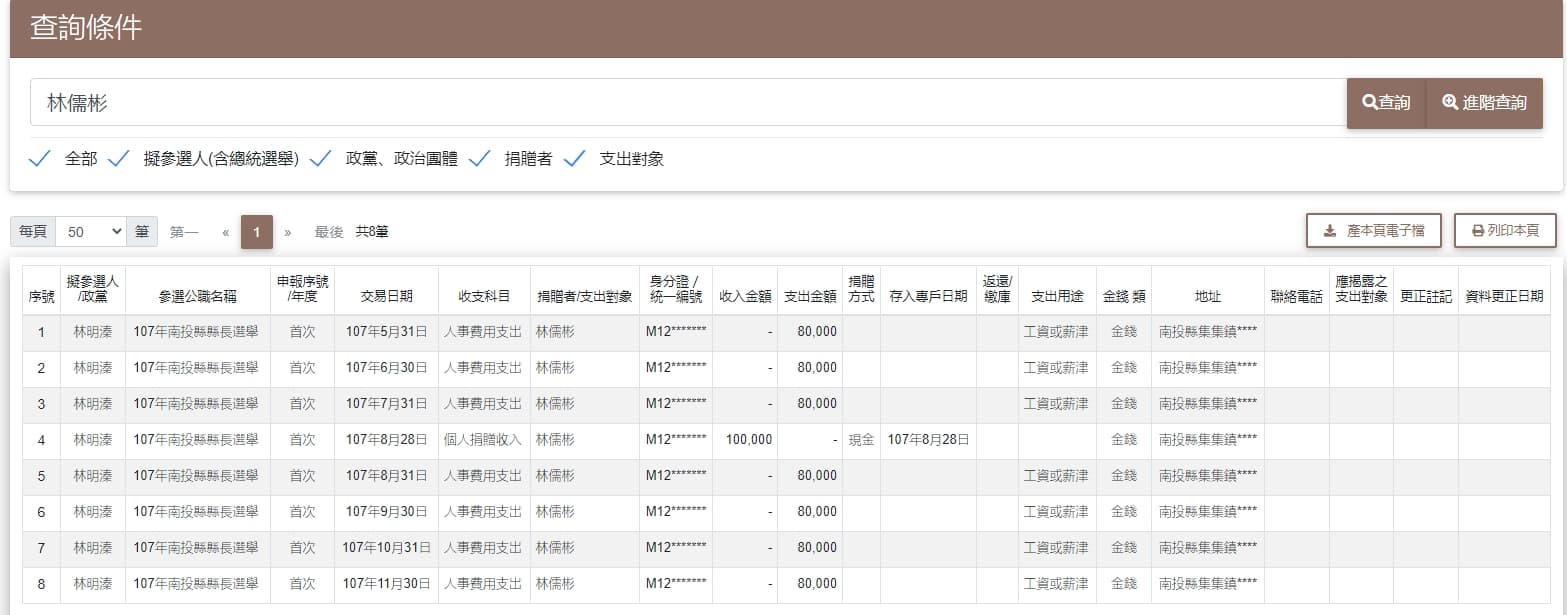
Task: Click into the 林儒彬 search input field
Action: coord(688,103)
